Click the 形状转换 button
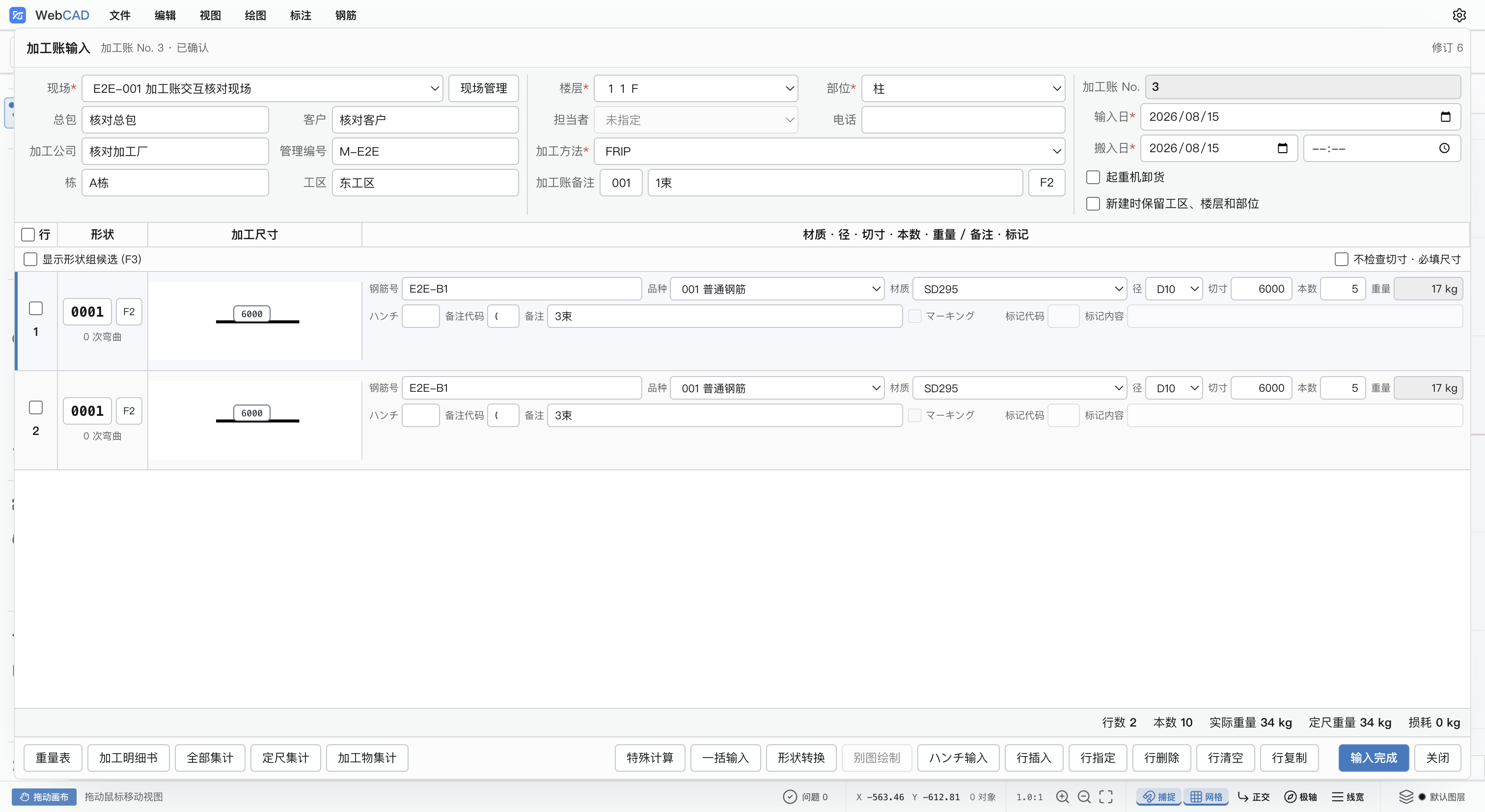The image size is (1485, 812). (801, 757)
